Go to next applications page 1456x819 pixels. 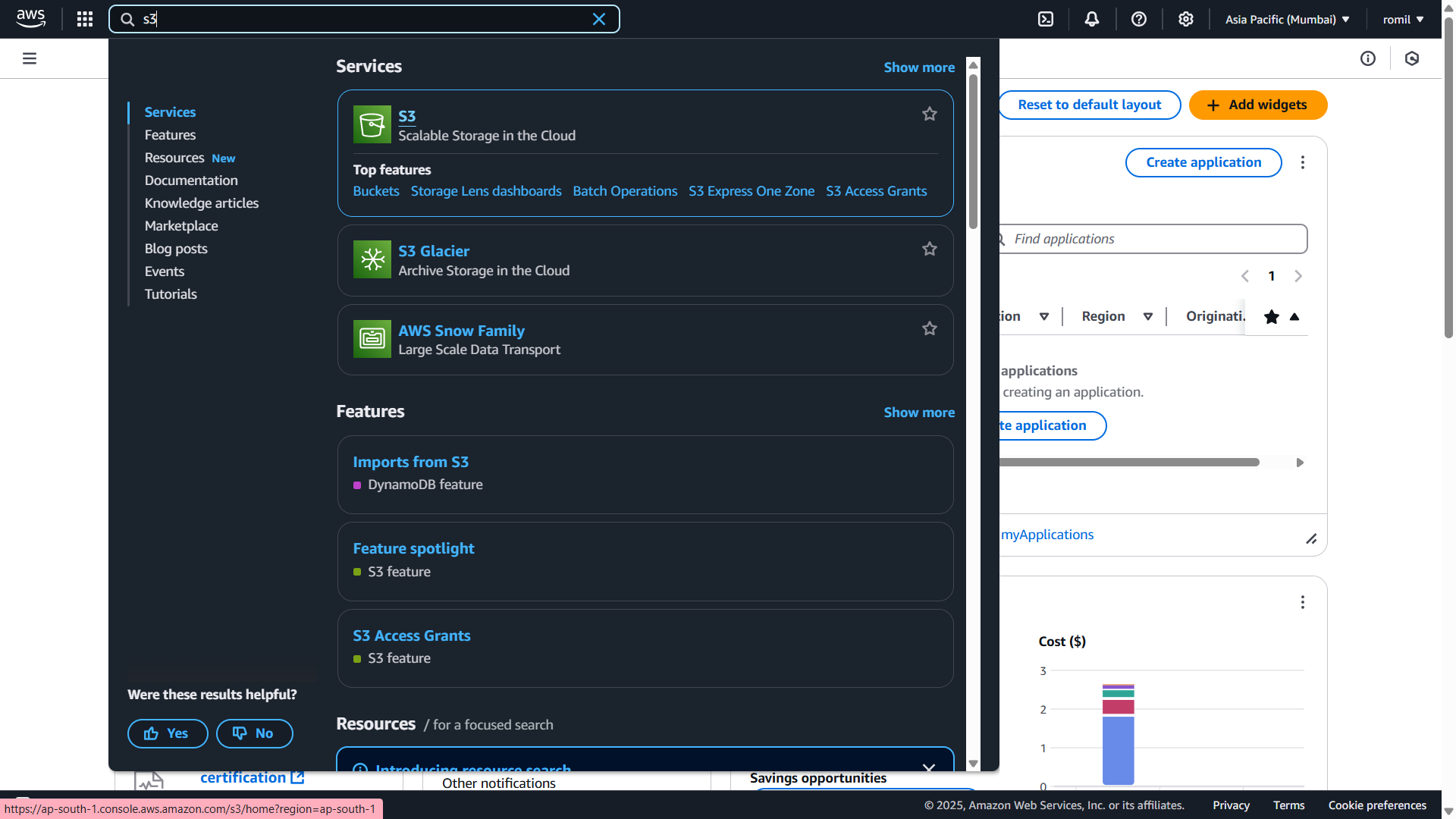[x=1298, y=276]
